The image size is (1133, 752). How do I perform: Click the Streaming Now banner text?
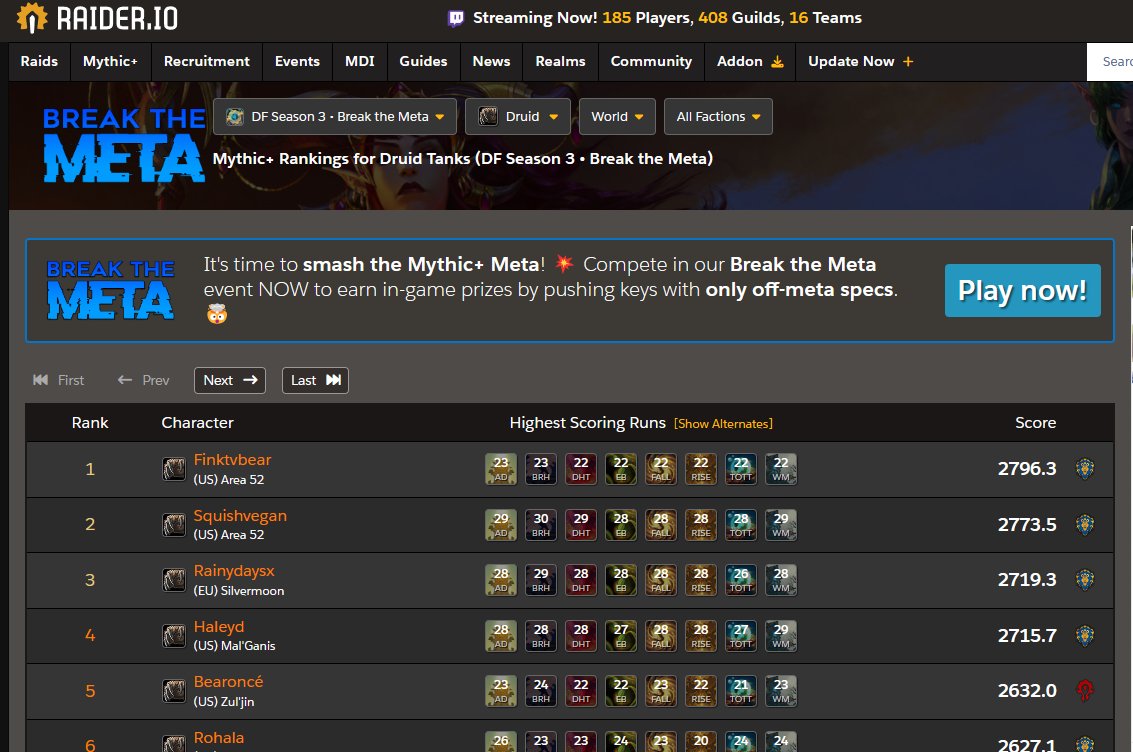click(667, 18)
